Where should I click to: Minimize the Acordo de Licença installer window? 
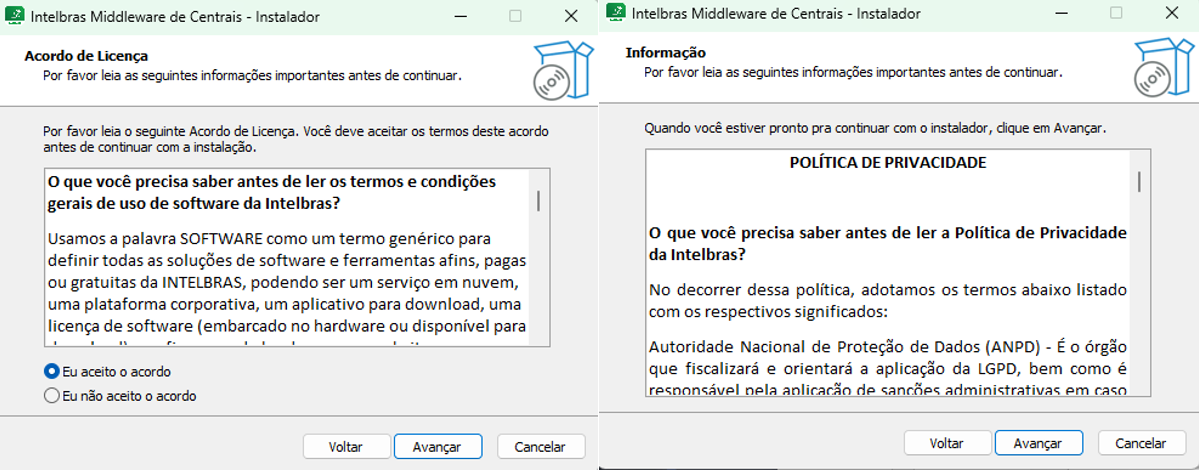point(461,16)
